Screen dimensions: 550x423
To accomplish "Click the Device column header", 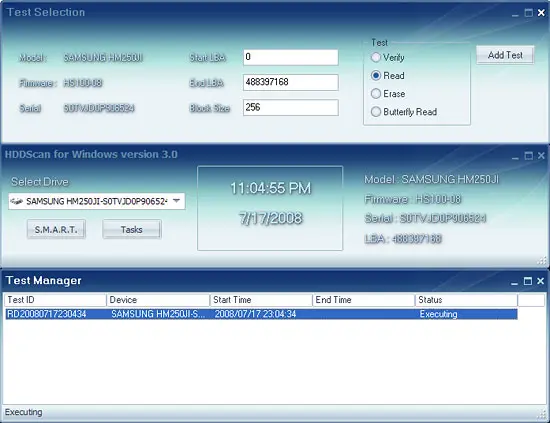I will coord(158,300).
